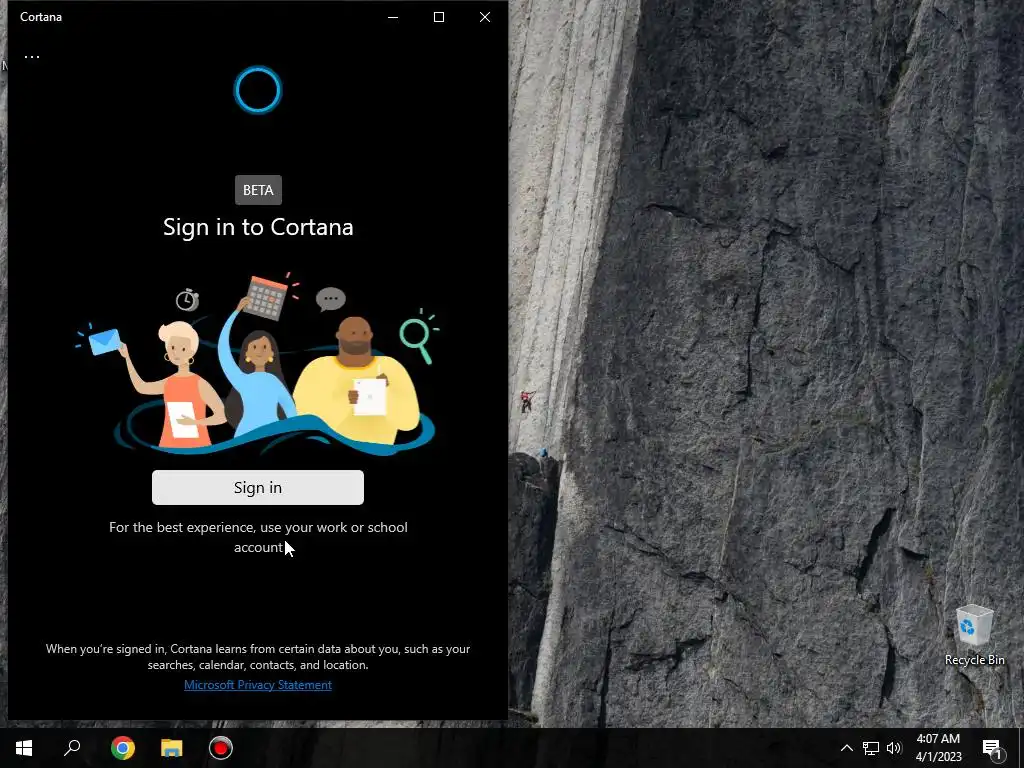Close the Cortana window
Viewport: 1024px width, 768px height.
tap(485, 17)
